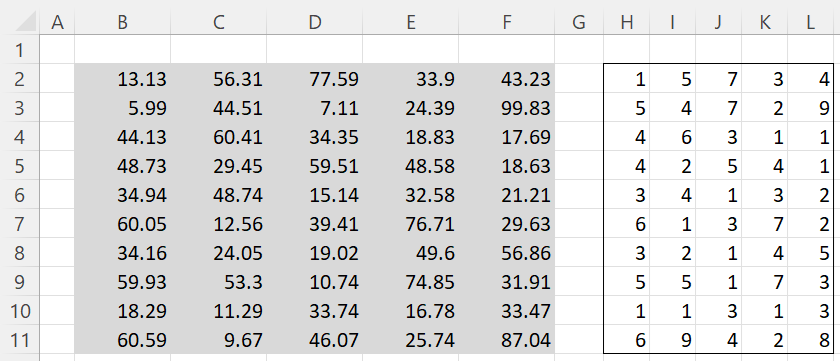Image resolution: width=840 pixels, height=361 pixels.
Task: Select column L header
Action: pos(811,22)
